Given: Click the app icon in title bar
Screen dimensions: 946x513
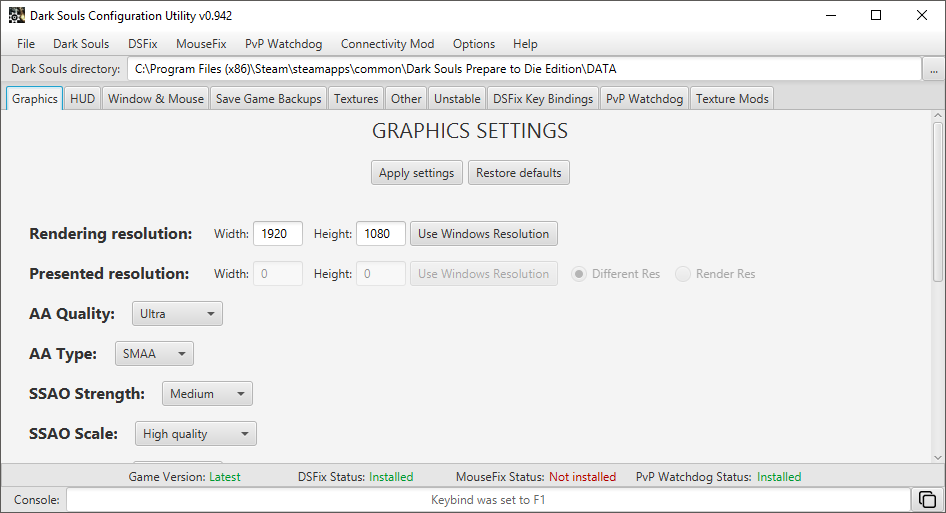Looking at the screenshot, I should (x=16, y=16).
